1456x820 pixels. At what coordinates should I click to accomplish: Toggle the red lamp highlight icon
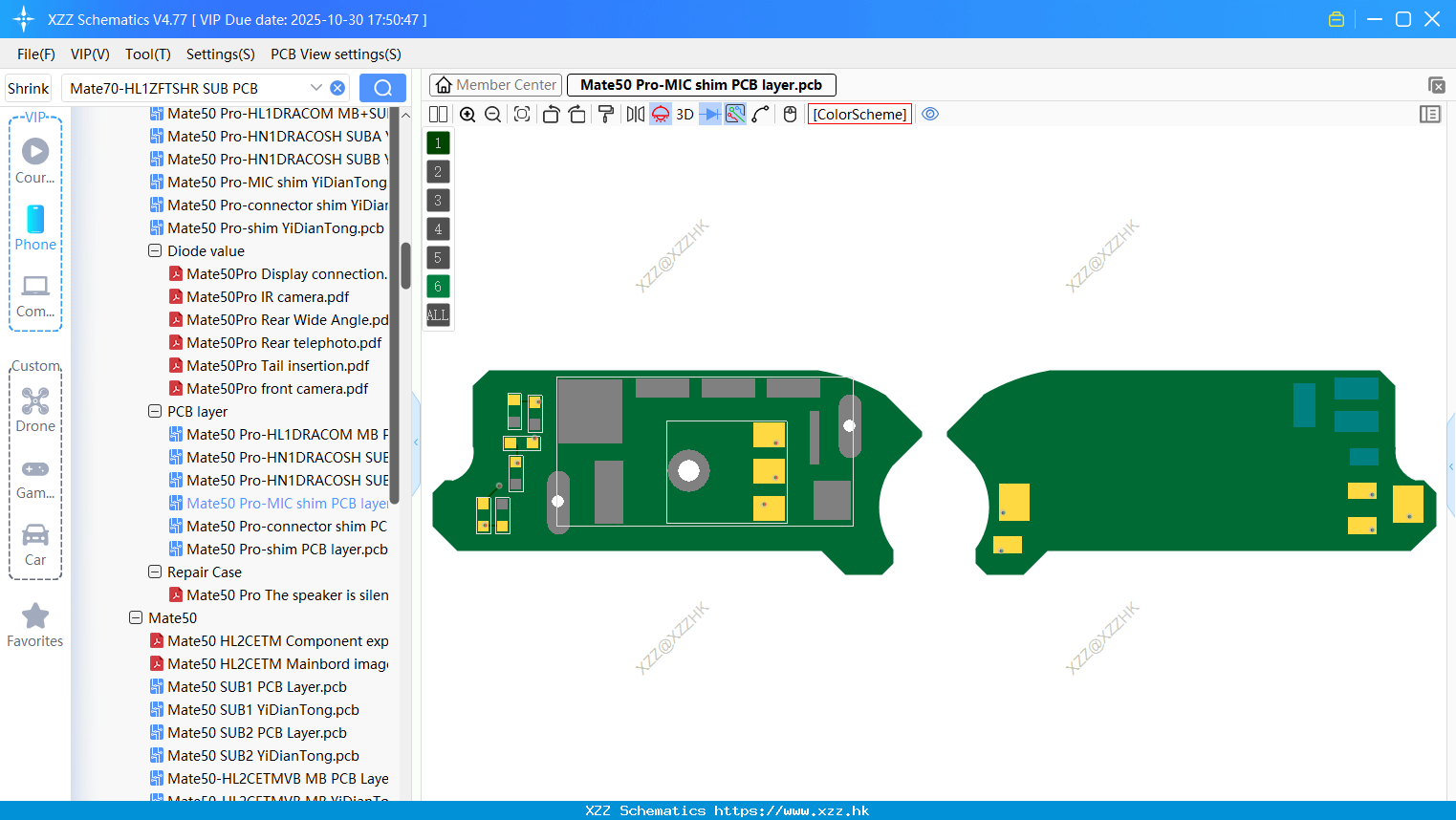point(661,114)
